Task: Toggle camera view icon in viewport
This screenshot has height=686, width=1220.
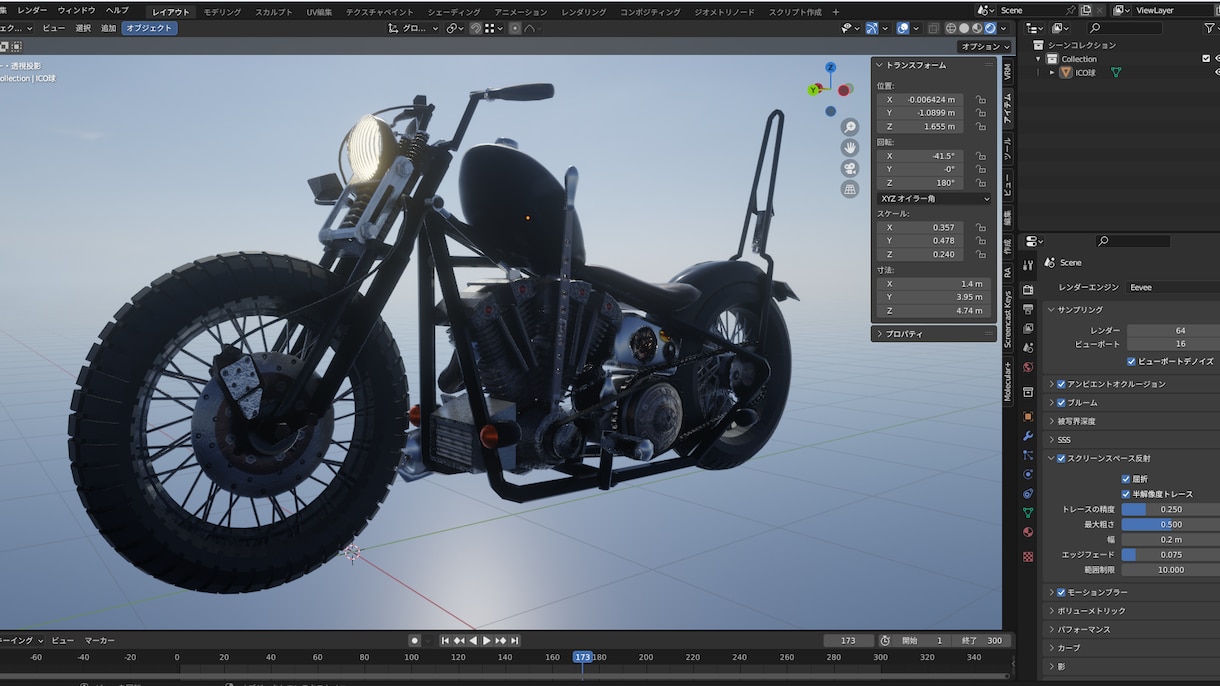Action: (850, 168)
